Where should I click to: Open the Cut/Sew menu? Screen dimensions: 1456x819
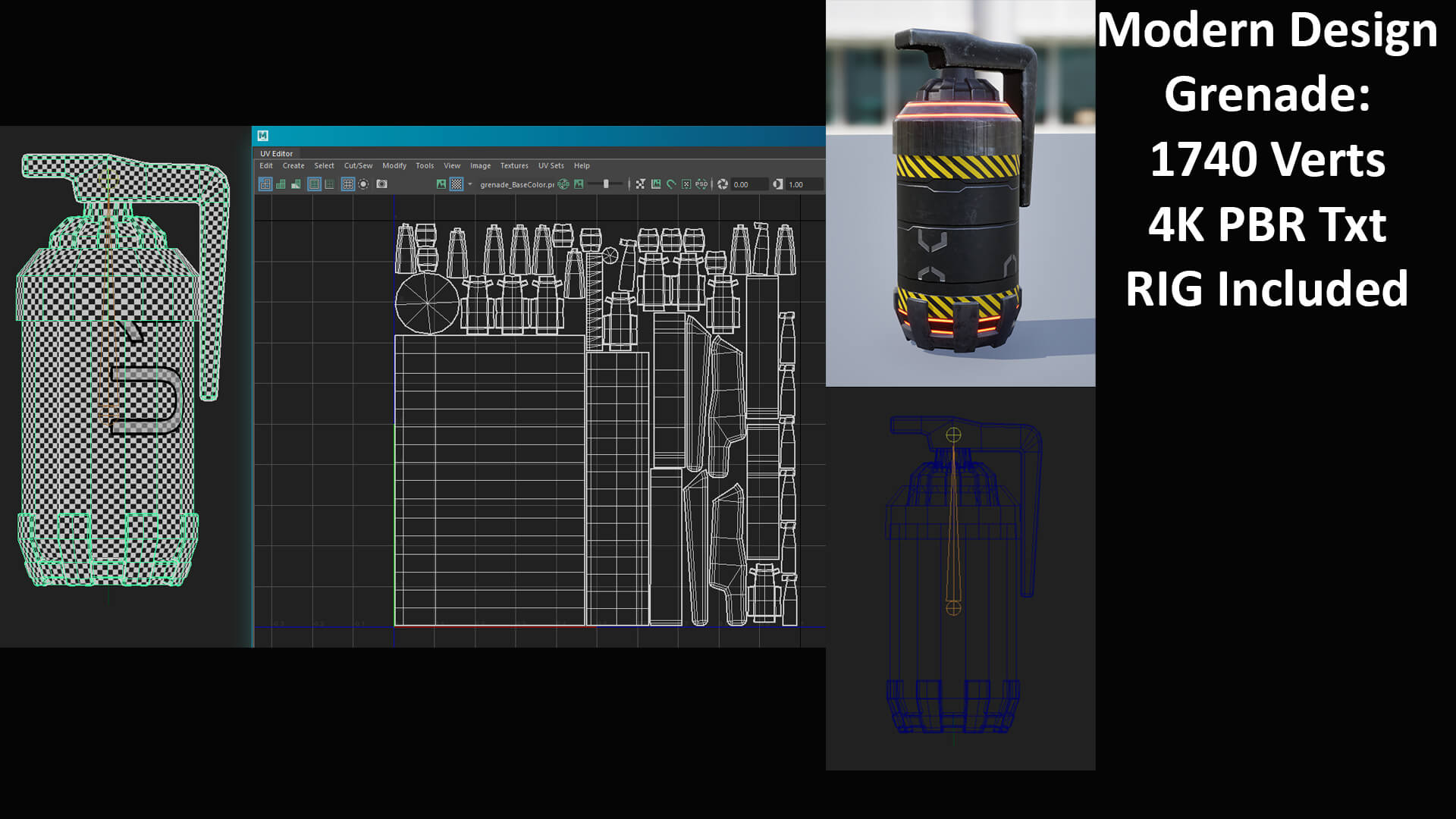(x=358, y=165)
